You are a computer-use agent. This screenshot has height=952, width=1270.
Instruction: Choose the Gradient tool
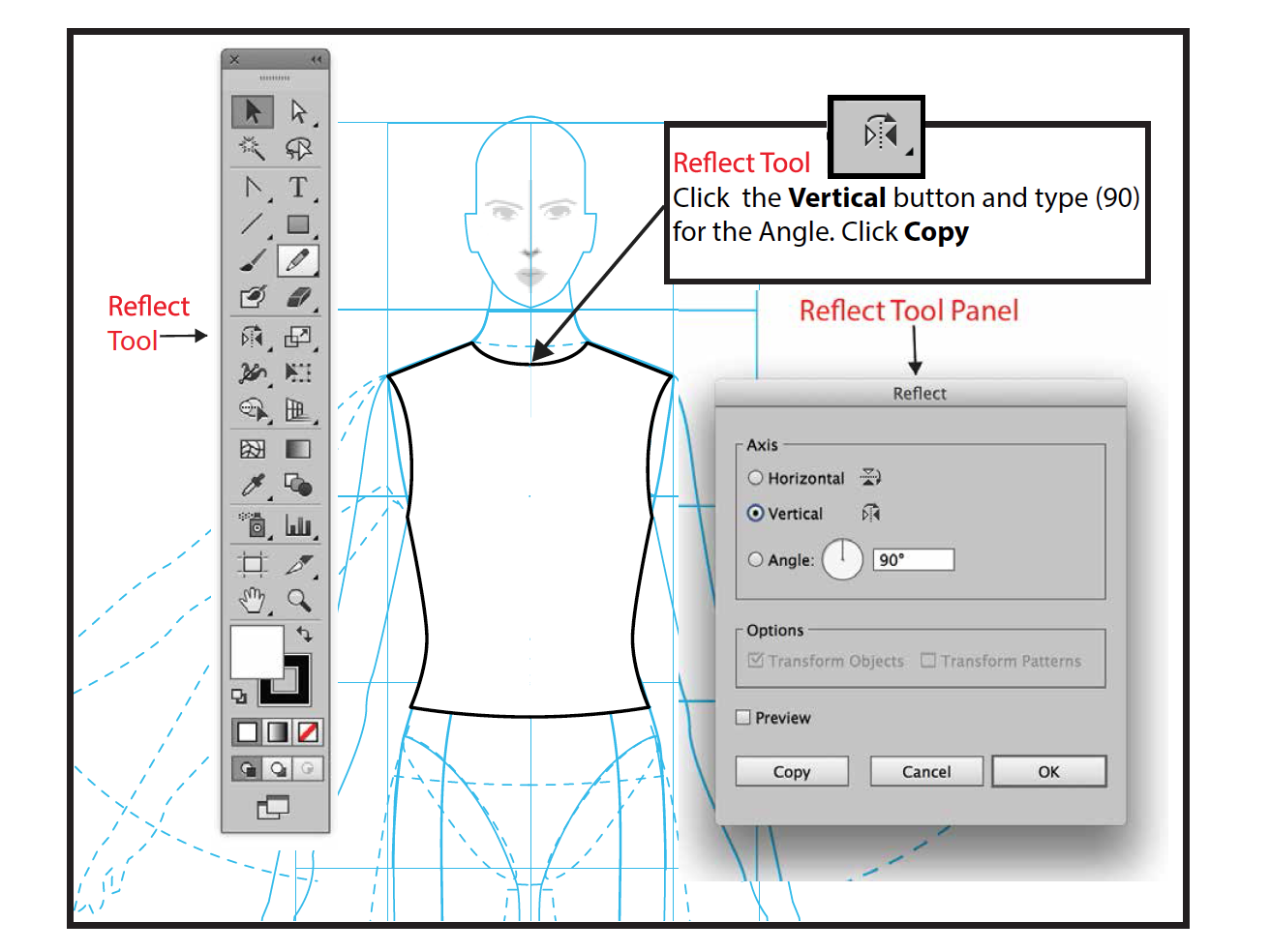[298, 449]
